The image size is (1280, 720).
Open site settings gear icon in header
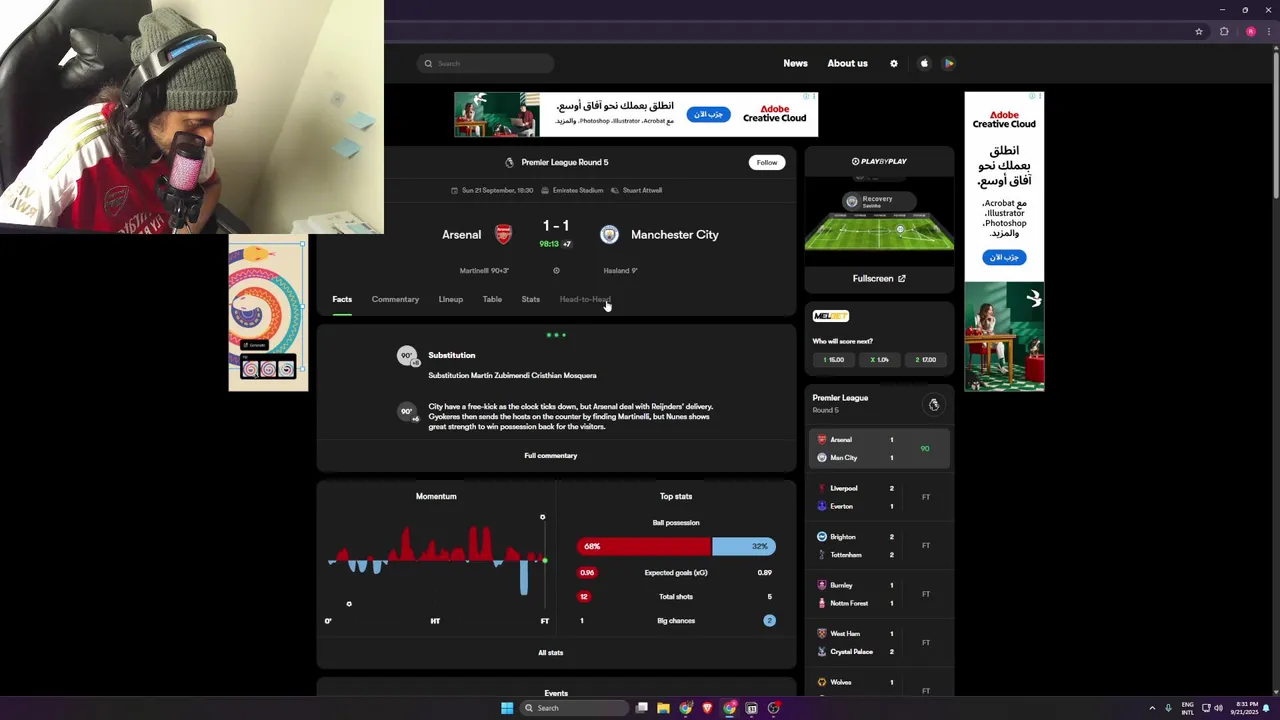(894, 63)
